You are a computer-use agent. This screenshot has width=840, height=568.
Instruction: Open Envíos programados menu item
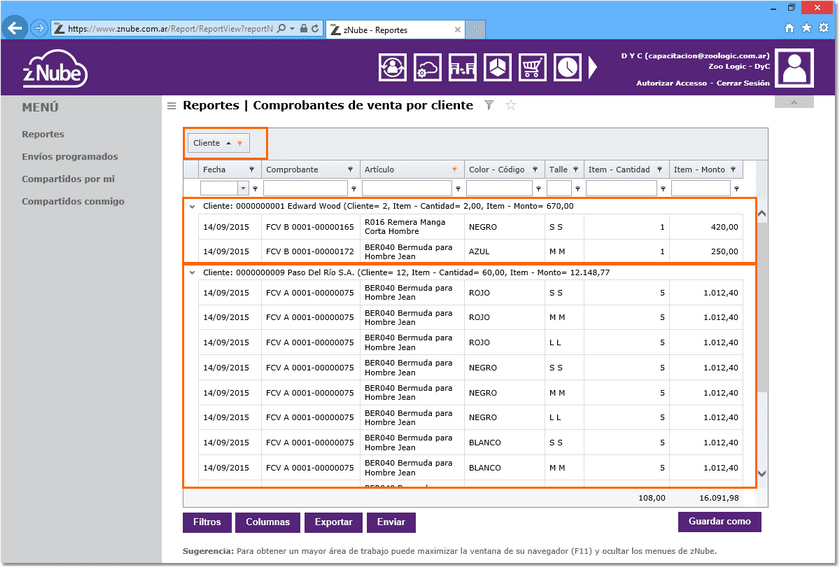point(70,156)
